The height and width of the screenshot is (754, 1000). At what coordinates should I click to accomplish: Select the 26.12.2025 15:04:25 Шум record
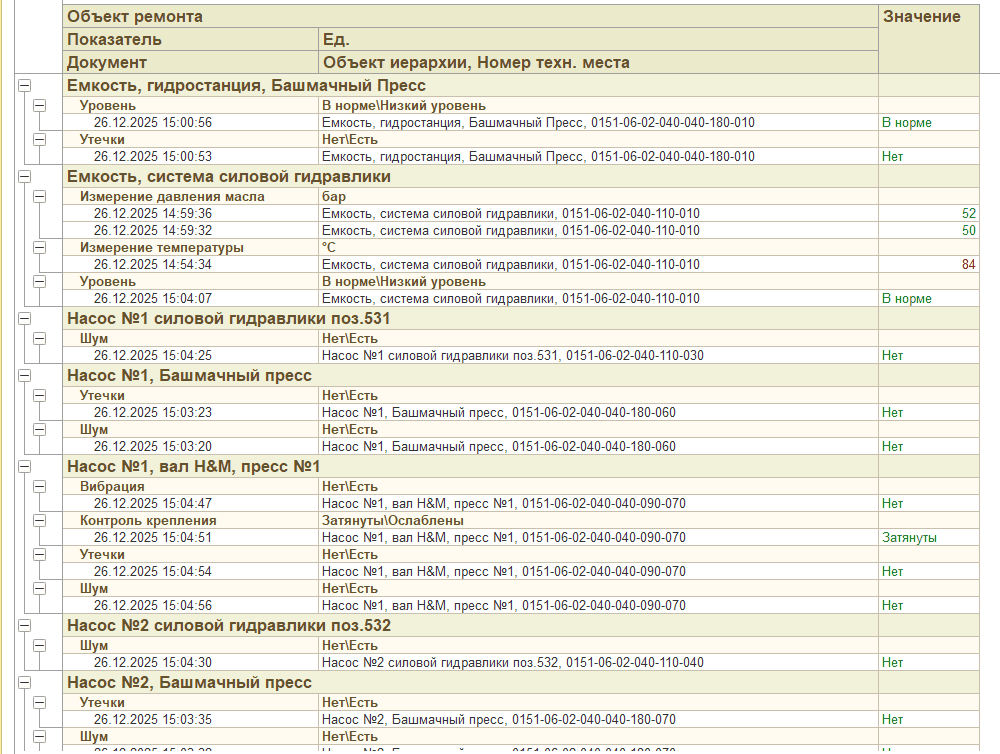pos(521,355)
